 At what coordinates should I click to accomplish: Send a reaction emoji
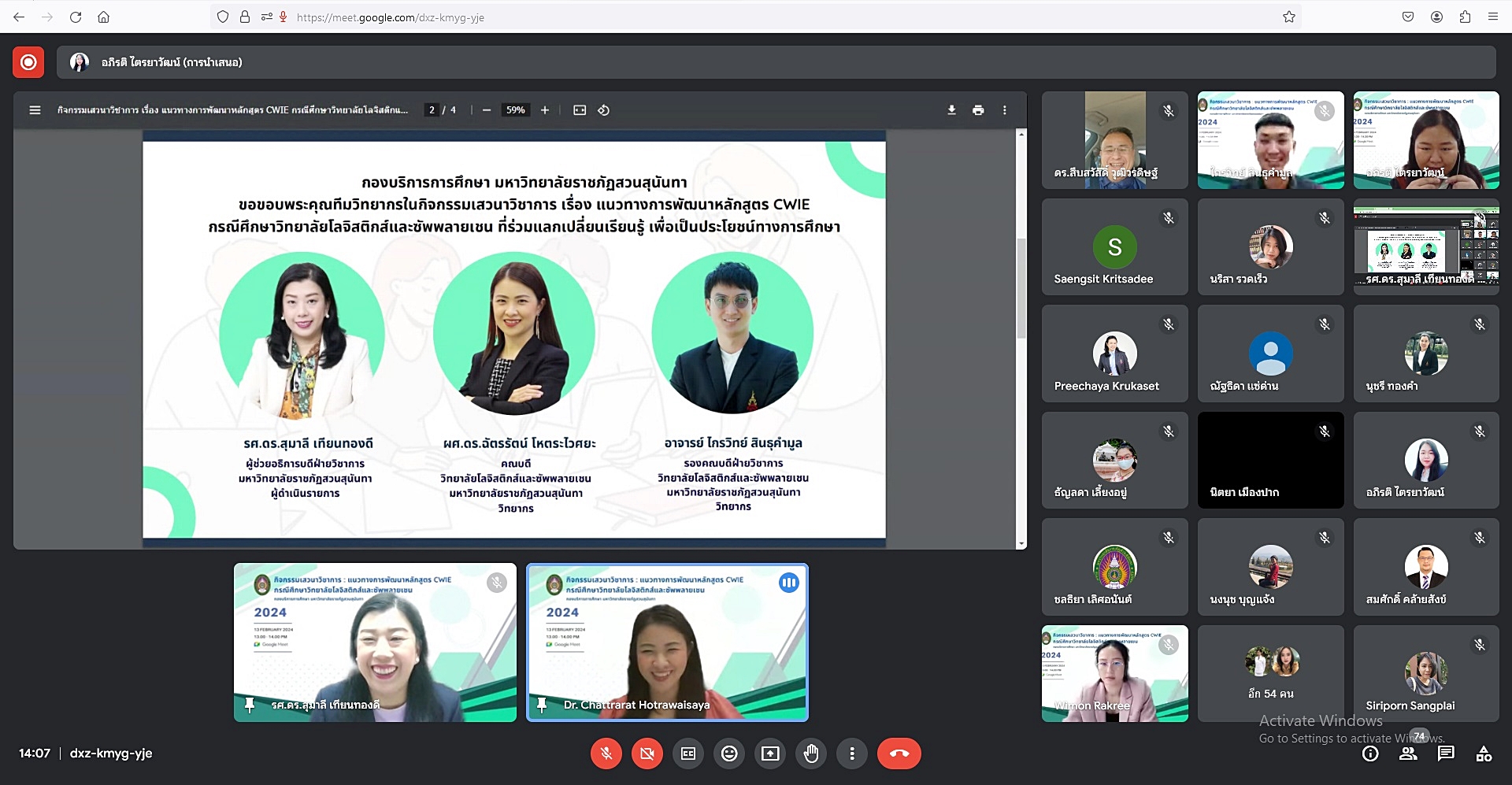click(x=729, y=754)
